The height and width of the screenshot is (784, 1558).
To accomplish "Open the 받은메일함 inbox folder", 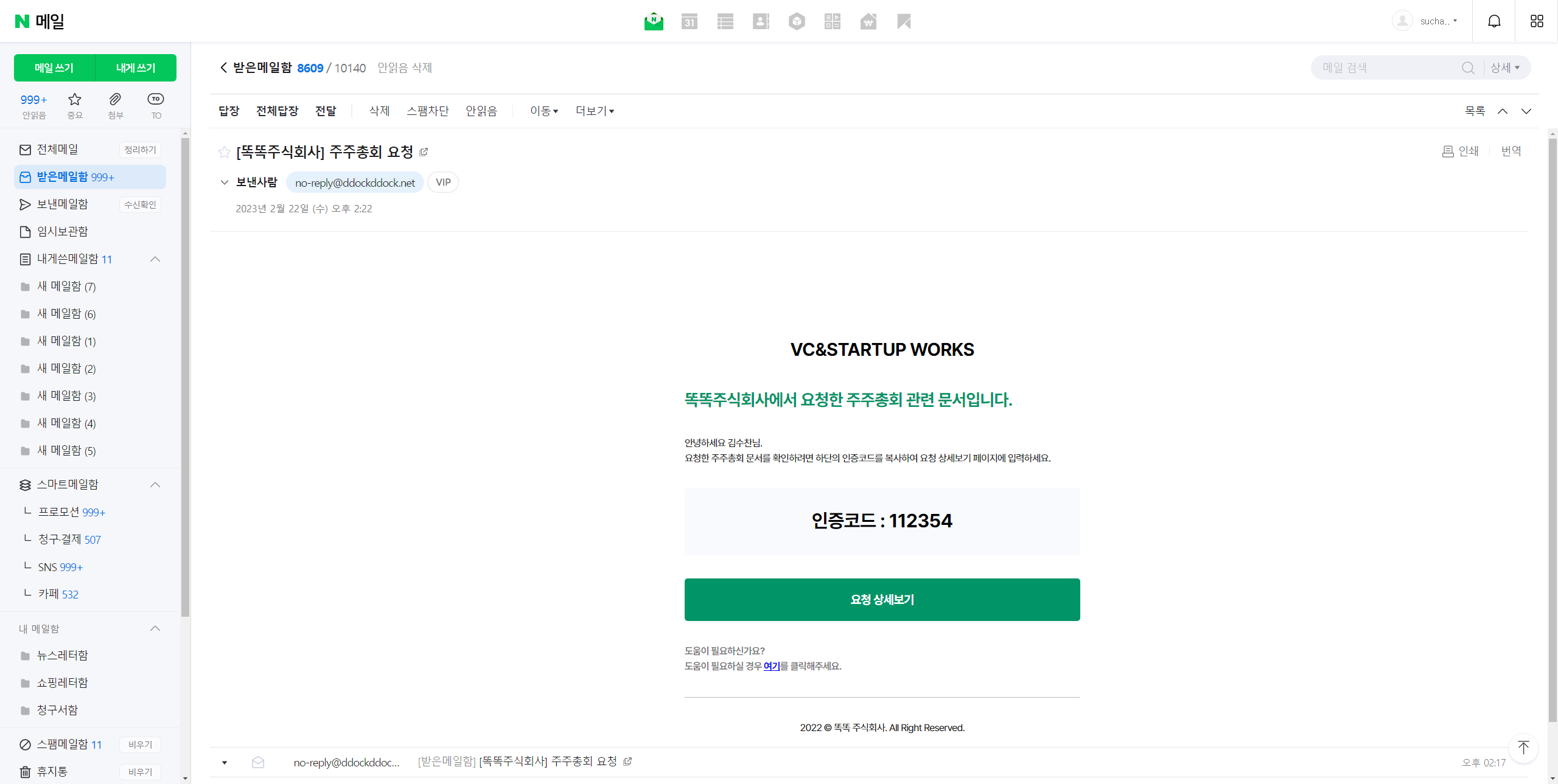I will click(63, 177).
